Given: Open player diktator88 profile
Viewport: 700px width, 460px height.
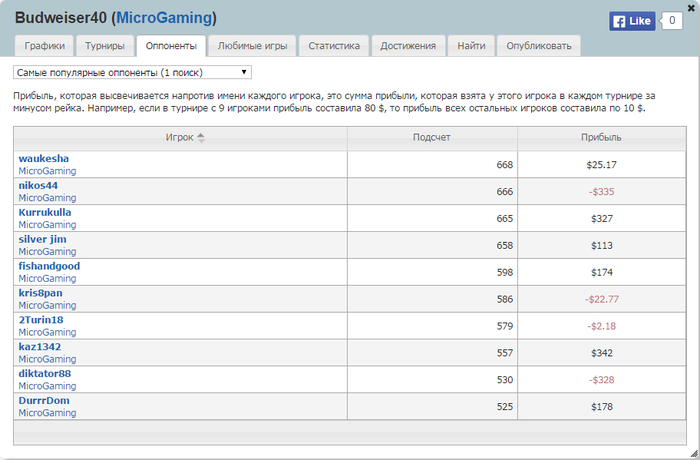Looking at the screenshot, I should [x=45, y=373].
